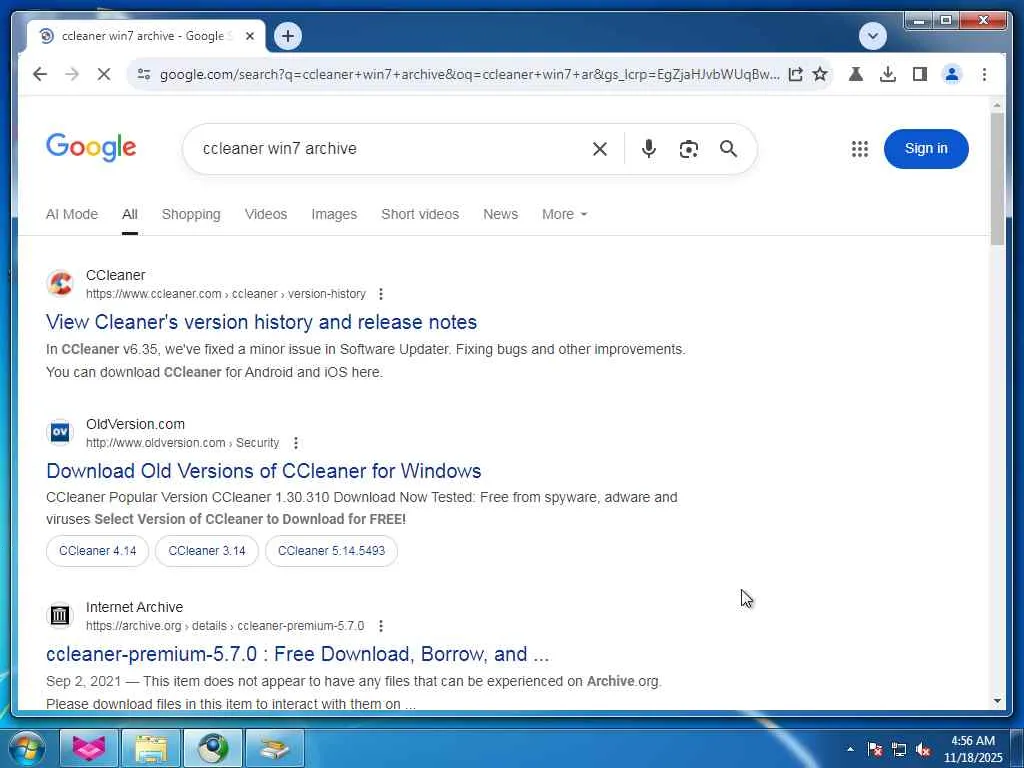Open Action Center flag icon
Viewport: 1024px width, 768px height.
tap(875, 749)
